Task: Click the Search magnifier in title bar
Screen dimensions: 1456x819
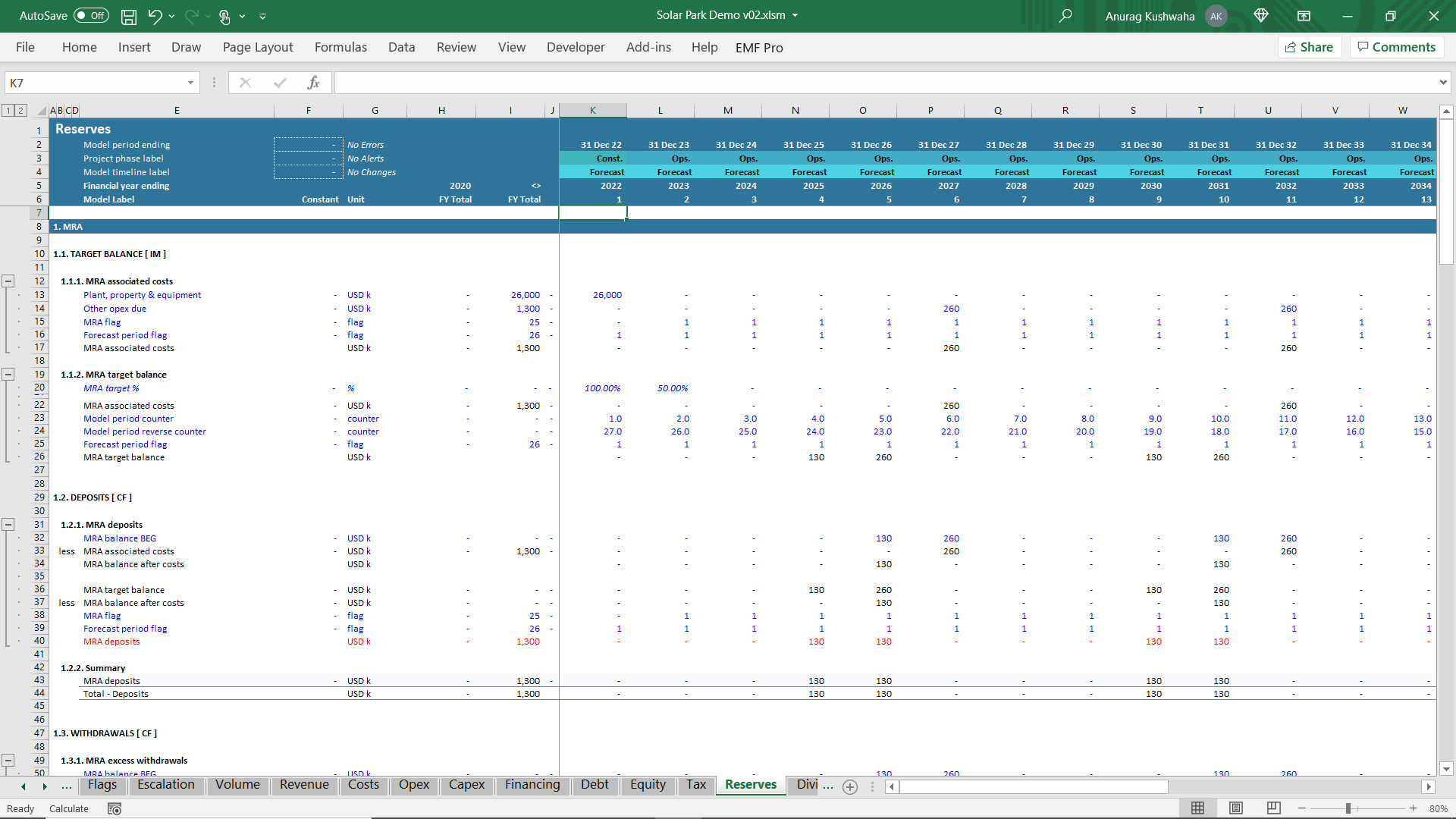Action: [1065, 16]
